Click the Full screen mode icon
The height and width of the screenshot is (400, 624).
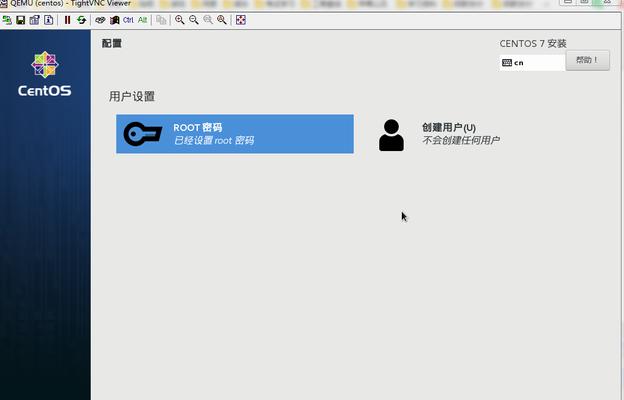pos(241,20)
